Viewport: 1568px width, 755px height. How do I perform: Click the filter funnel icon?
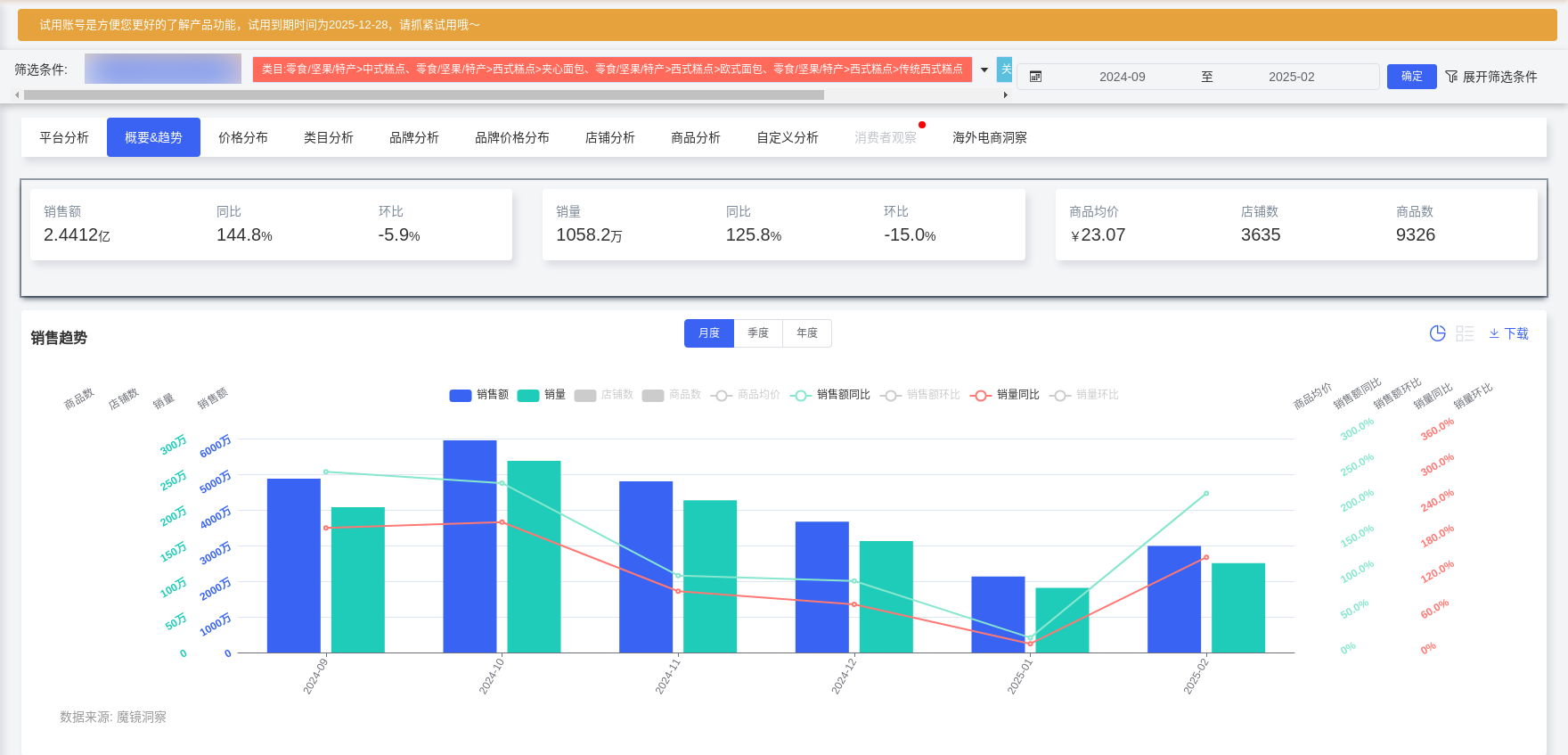point(1451,77)
